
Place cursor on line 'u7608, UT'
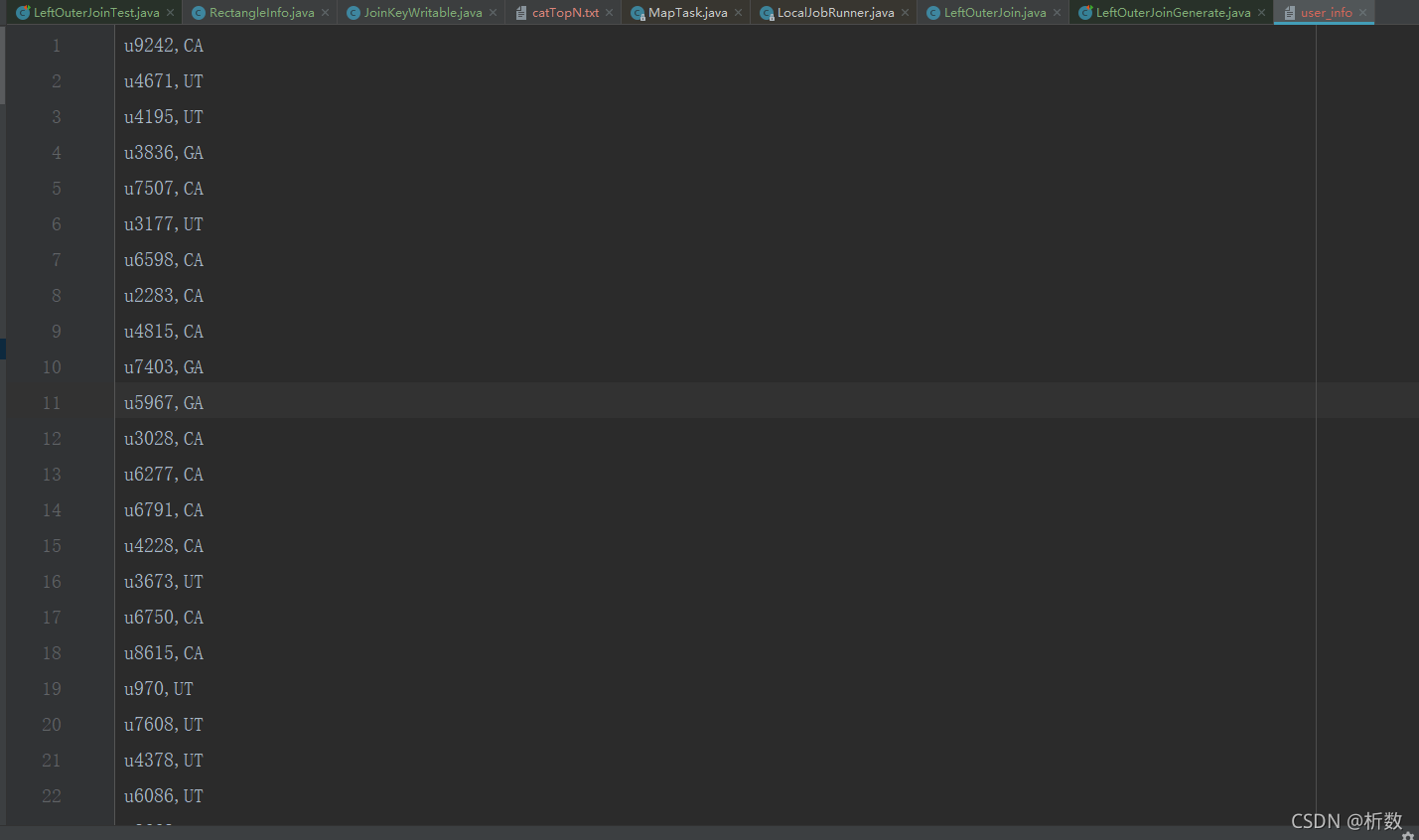click(164, 725)
